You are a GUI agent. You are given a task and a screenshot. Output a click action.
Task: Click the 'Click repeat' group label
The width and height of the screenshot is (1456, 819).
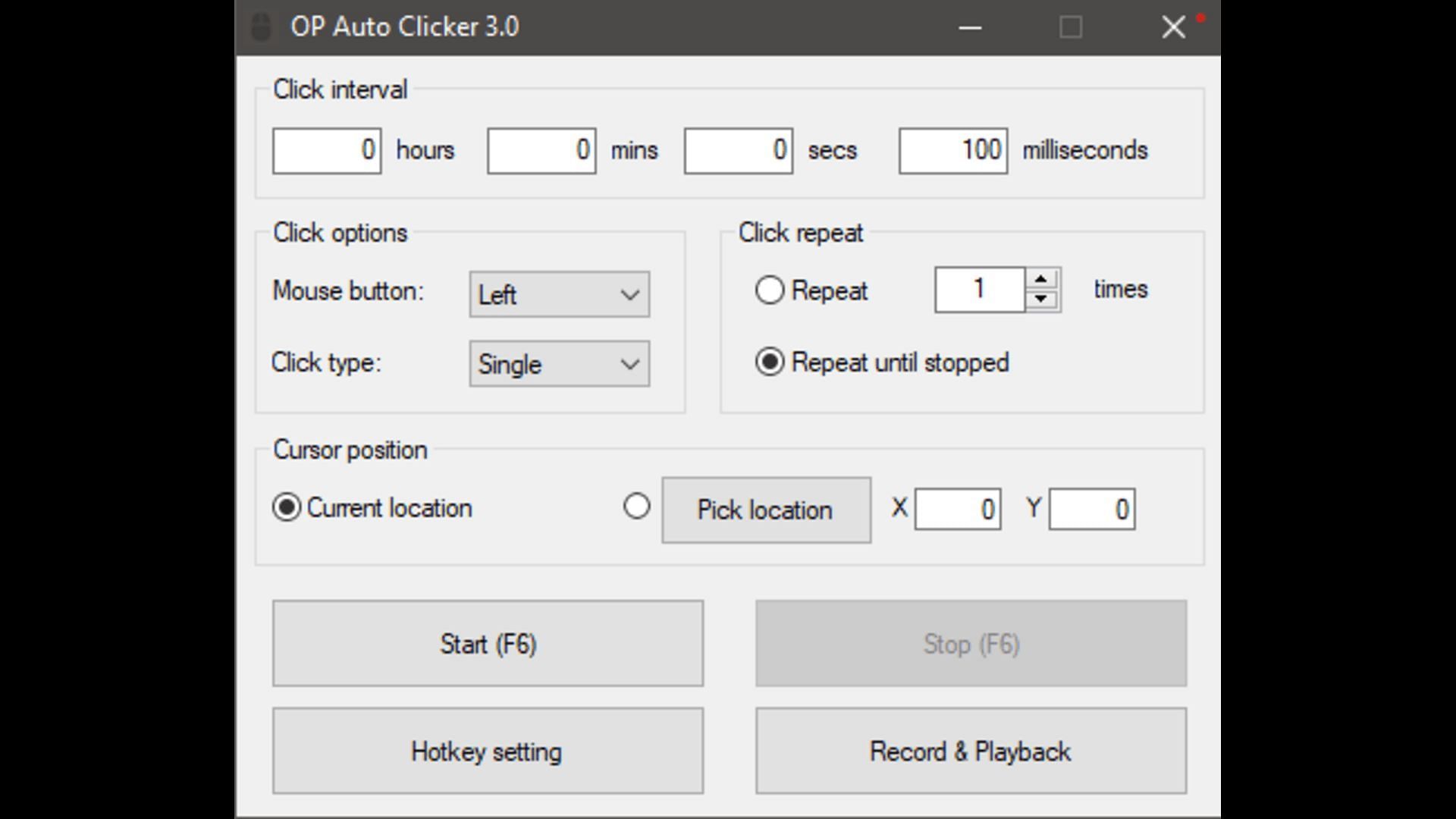[x=801, y=233]
